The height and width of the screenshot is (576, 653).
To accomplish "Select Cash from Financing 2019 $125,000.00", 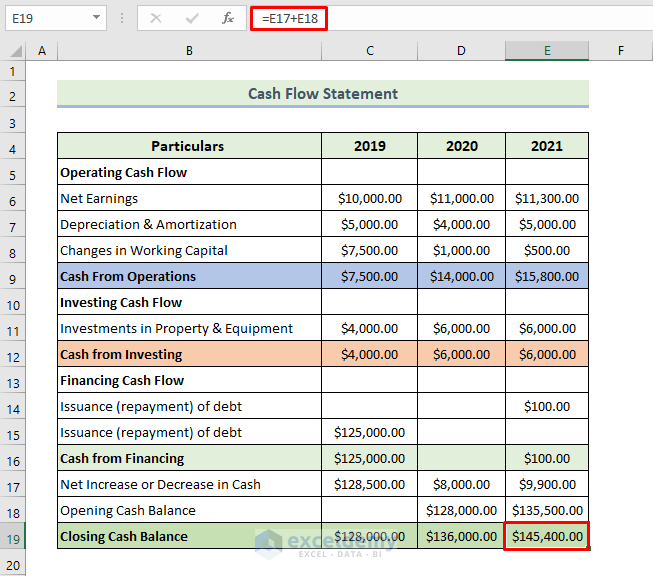I will (369, 458).
